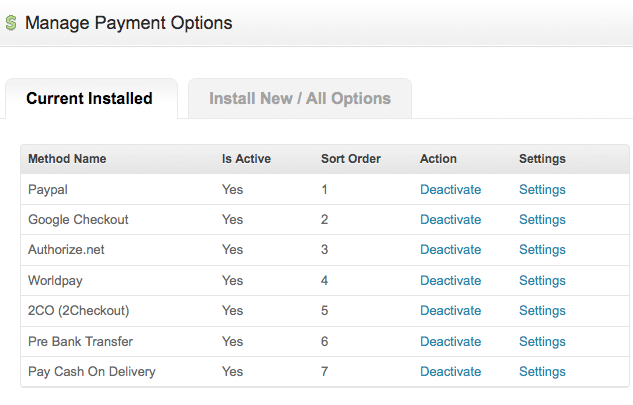Click the Is Active column header
Image resolution: width=633 pixels, height=405 pixels.
click(x=246, y=159)
